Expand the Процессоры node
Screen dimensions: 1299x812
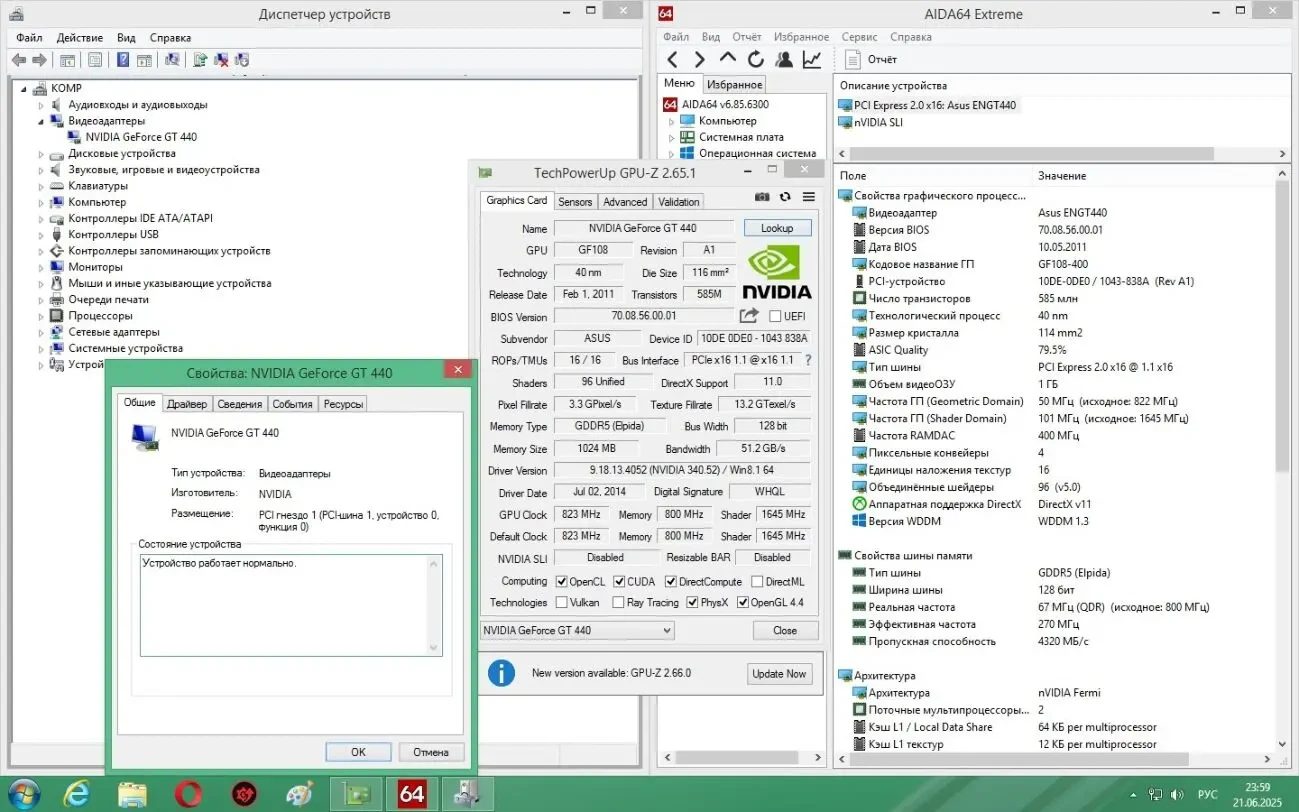42,316
